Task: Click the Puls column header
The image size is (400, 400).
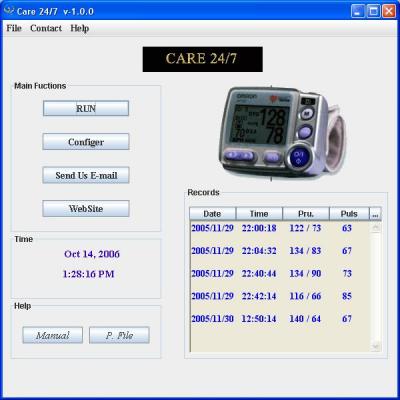Action: click(349, 214)
